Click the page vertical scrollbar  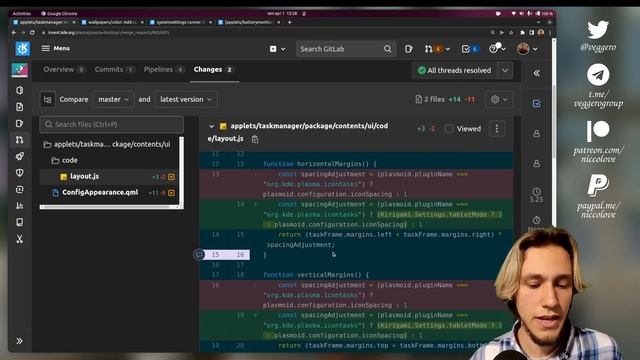point(554,122)
